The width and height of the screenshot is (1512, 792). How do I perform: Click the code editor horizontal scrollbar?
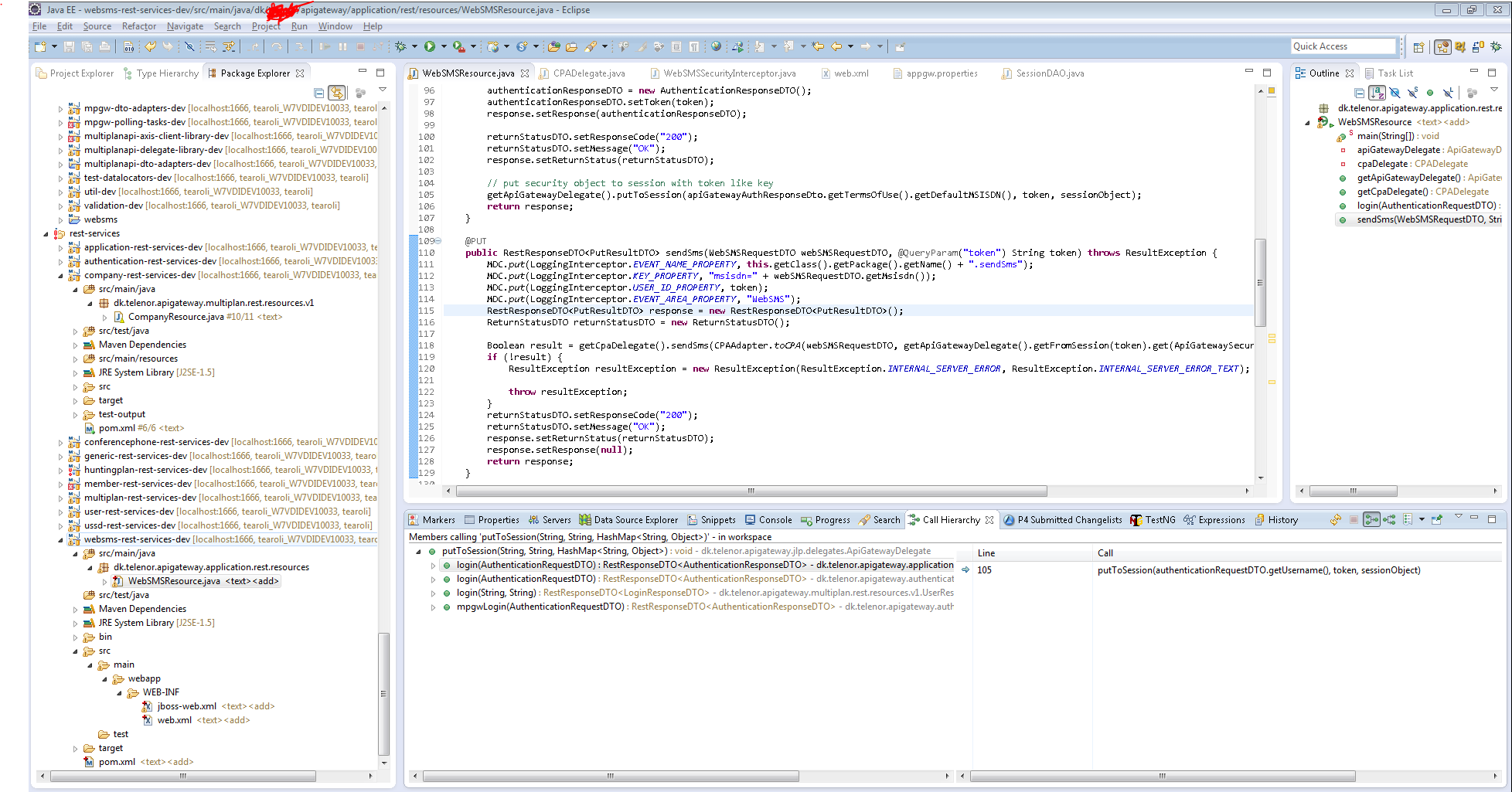(751, 491)
